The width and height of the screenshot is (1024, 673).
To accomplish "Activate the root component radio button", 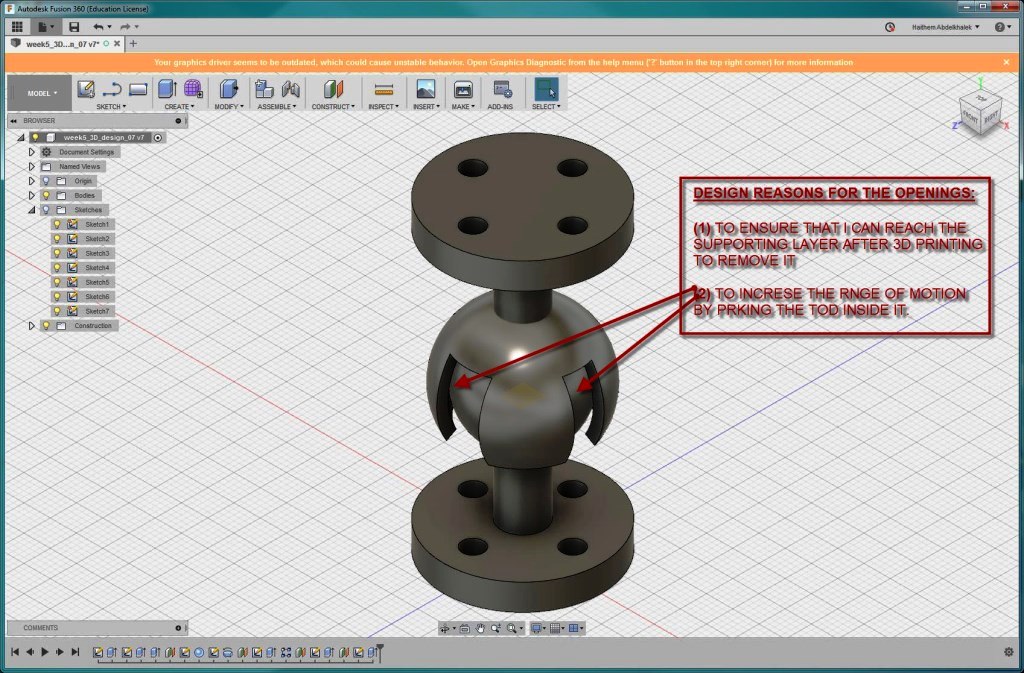I will click(x=158, y=138).
